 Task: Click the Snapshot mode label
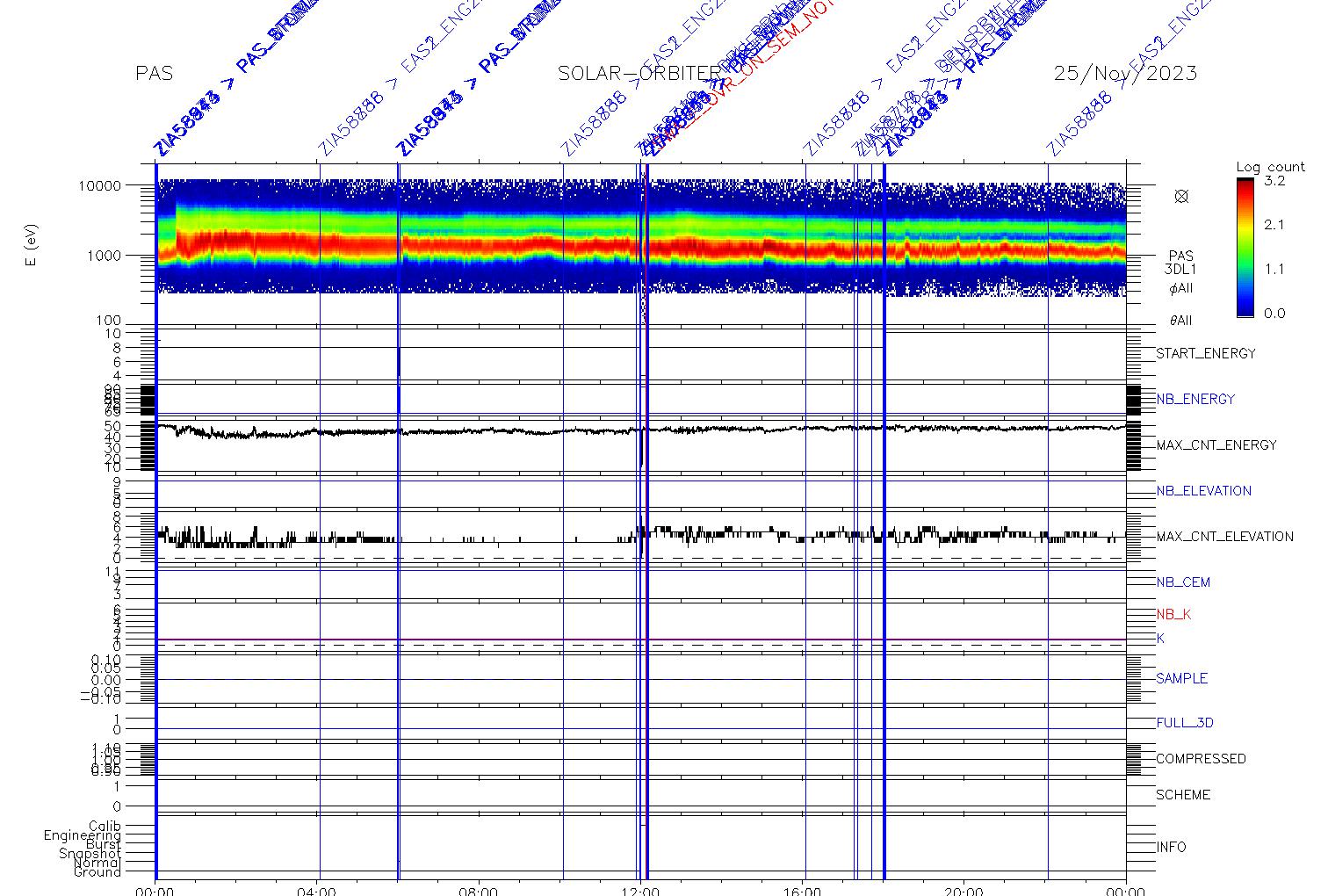(90, 854)
